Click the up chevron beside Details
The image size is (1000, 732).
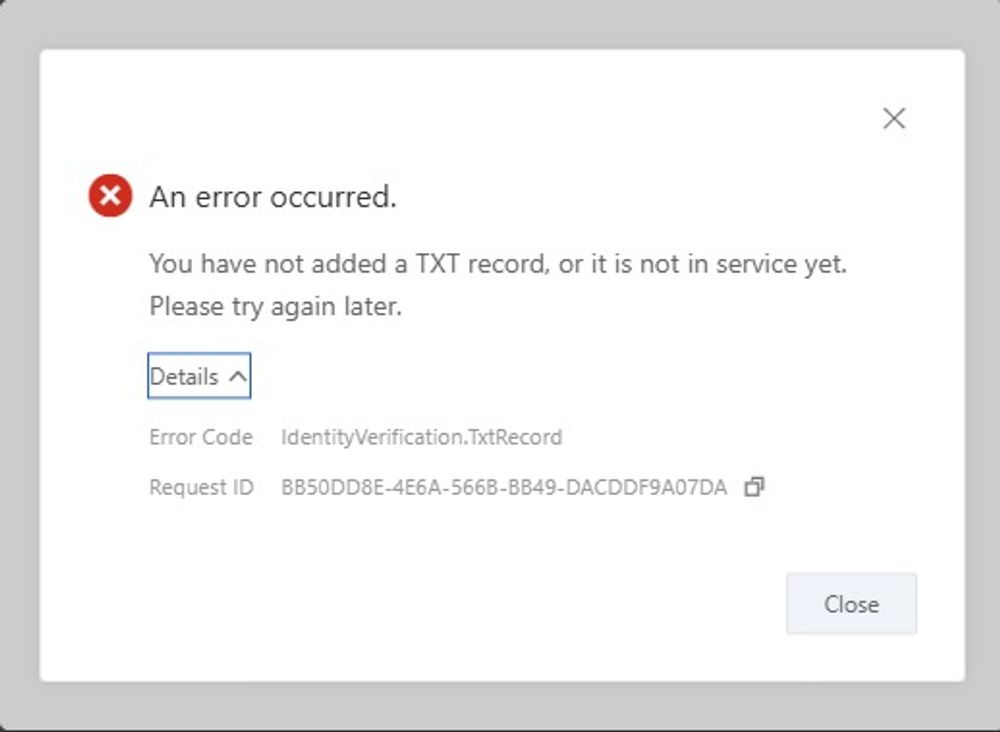237,377
